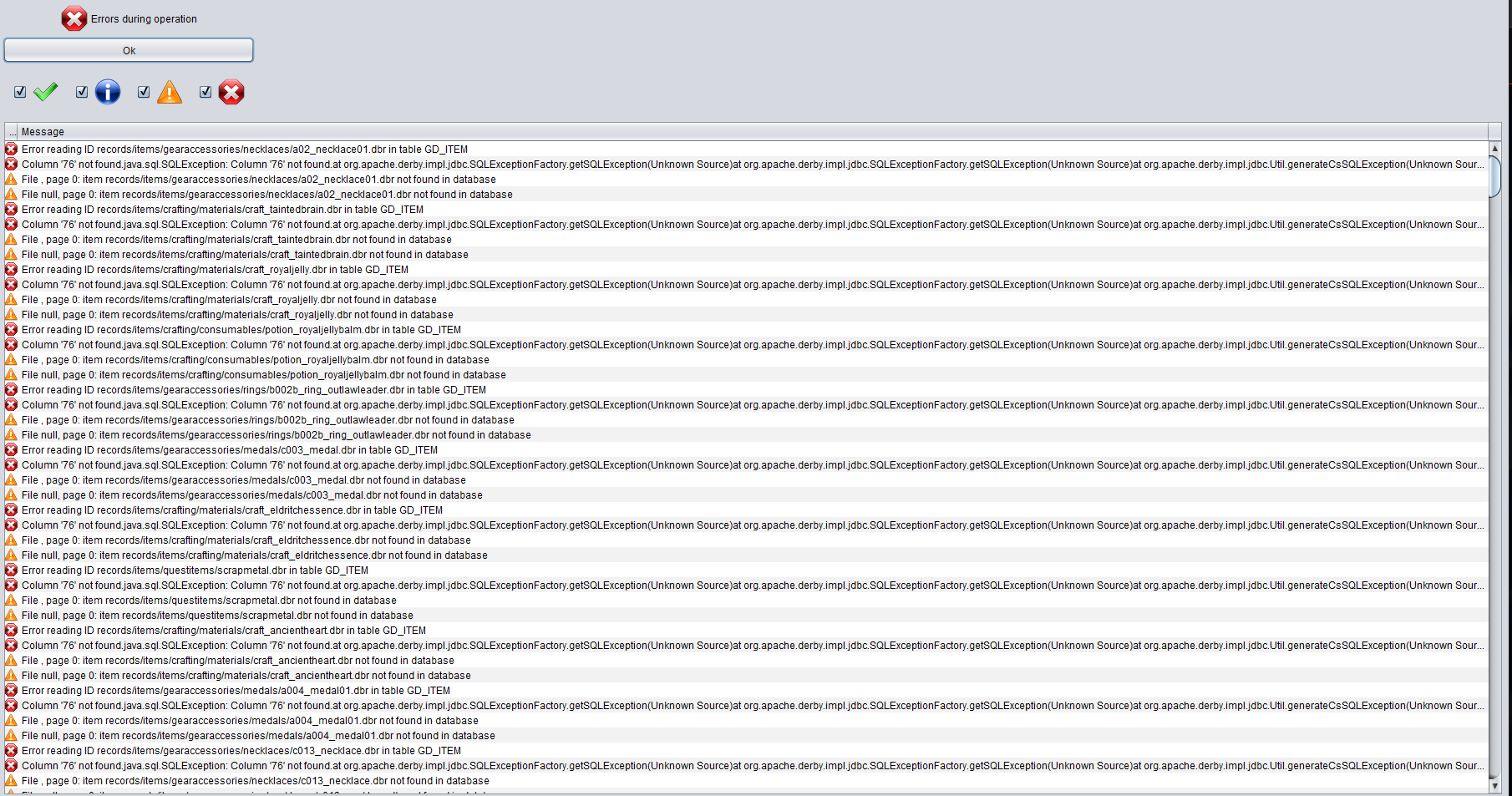The height and width of the screenshot is (796, 1512).
Task: Toggle the info messages checkbox
Action: pyautogui.click(x=82, y=92)
